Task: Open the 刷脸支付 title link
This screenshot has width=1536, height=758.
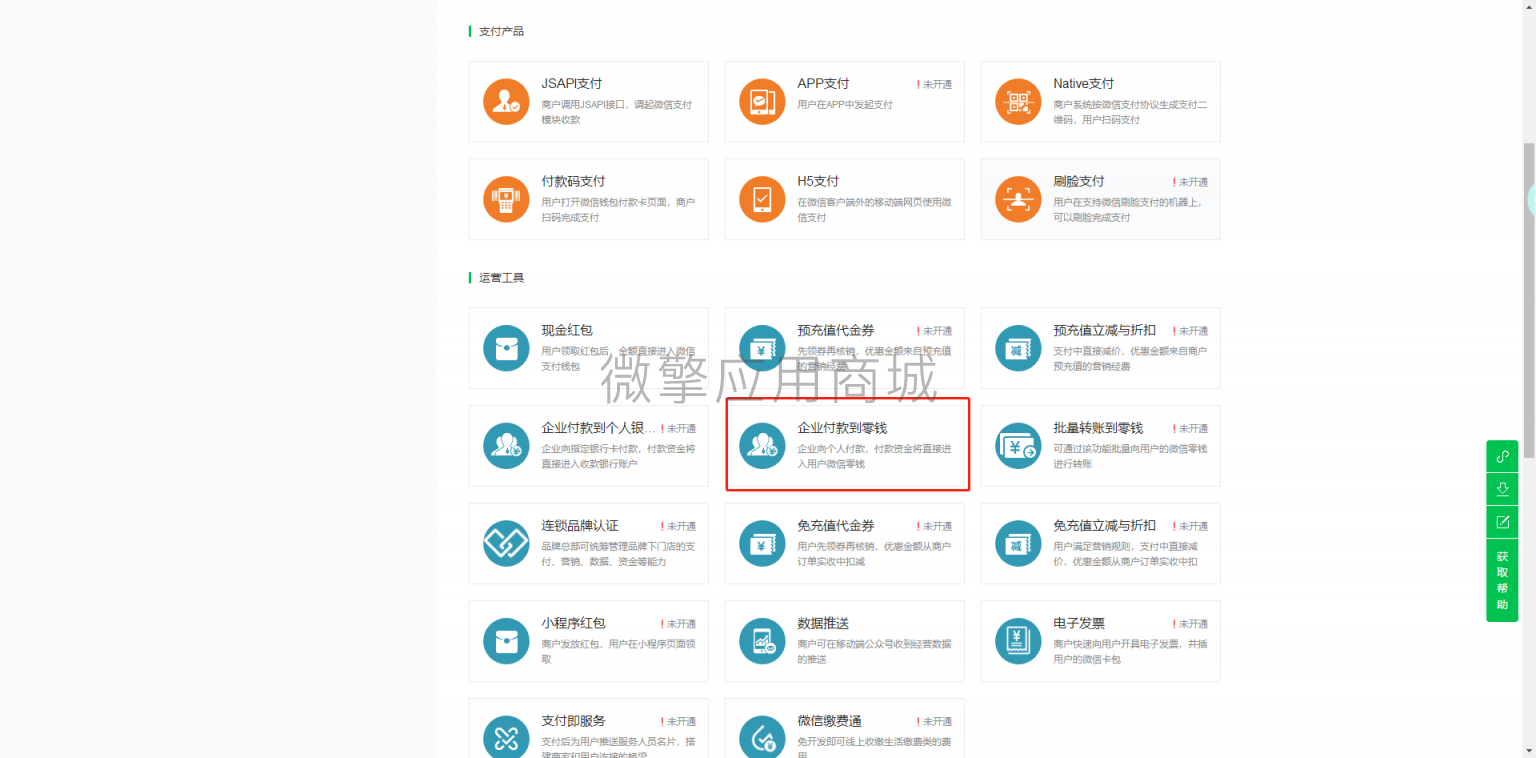Action: tap(1079, 181)
